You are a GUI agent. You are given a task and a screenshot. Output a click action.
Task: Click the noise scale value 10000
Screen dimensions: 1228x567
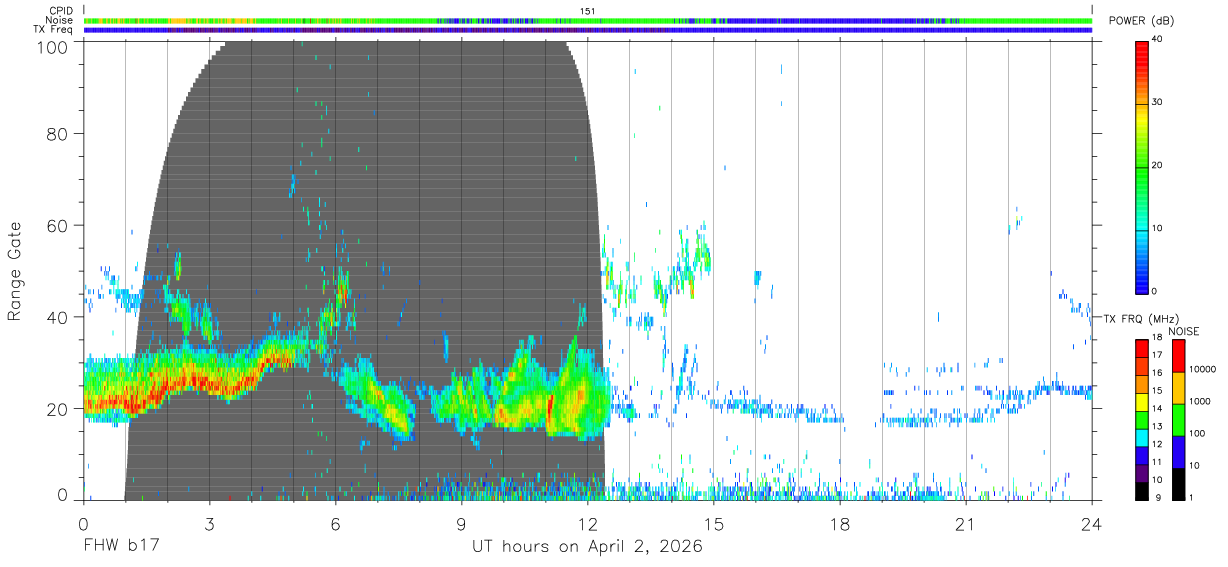[1204, 369]
